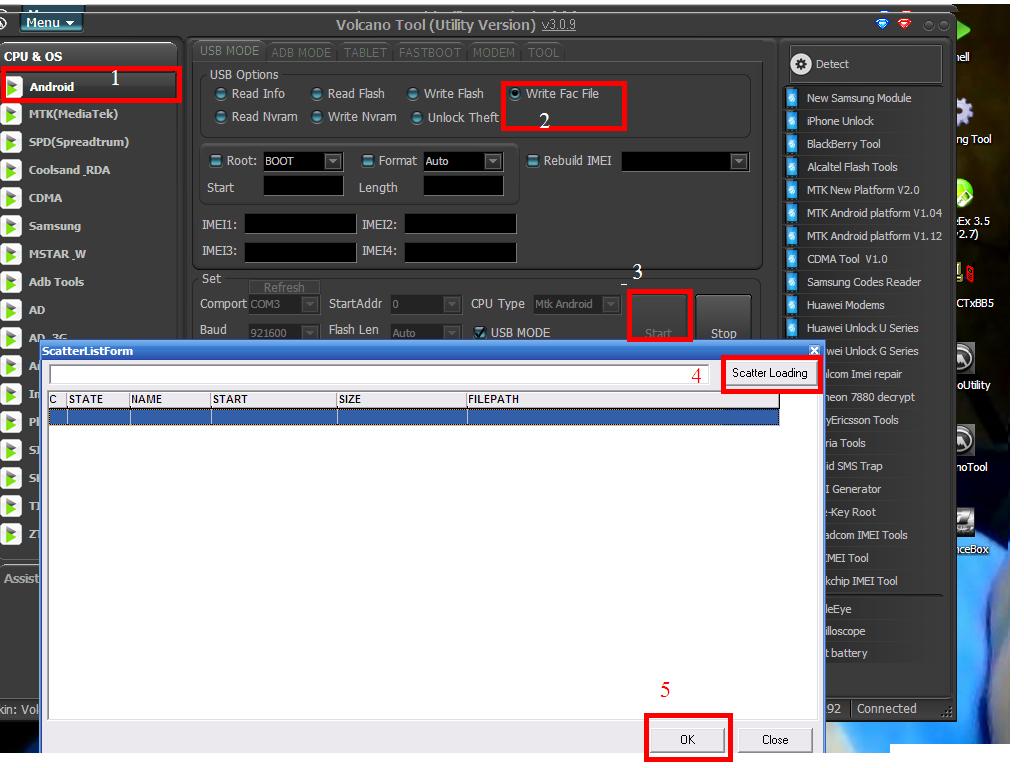
Task: Open the Comport COM3 dropdown
Action: 310,304
